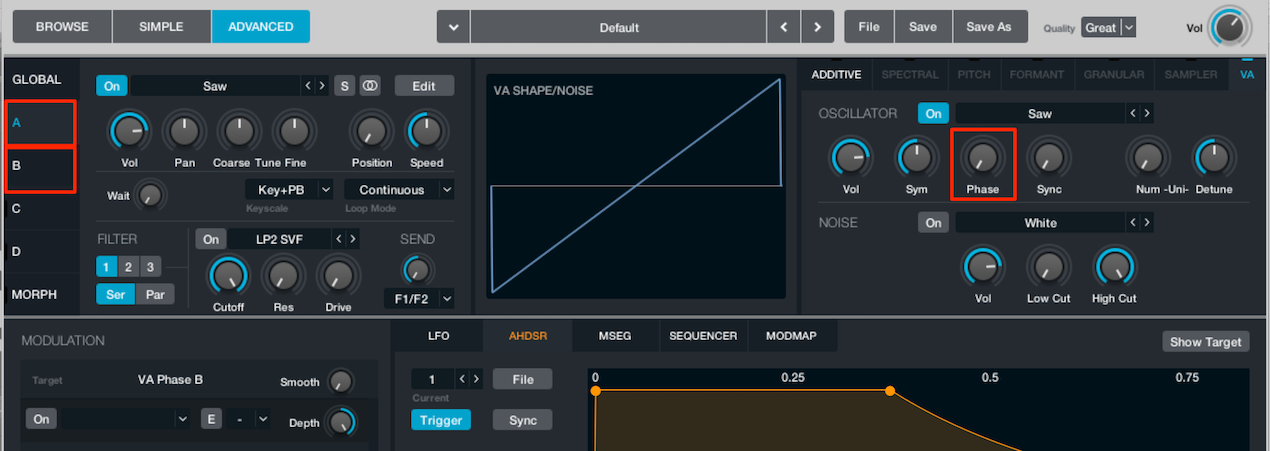The image size is (1270, 451).
Task: Click the Speed knob
Action: click(x=425, y=130)
